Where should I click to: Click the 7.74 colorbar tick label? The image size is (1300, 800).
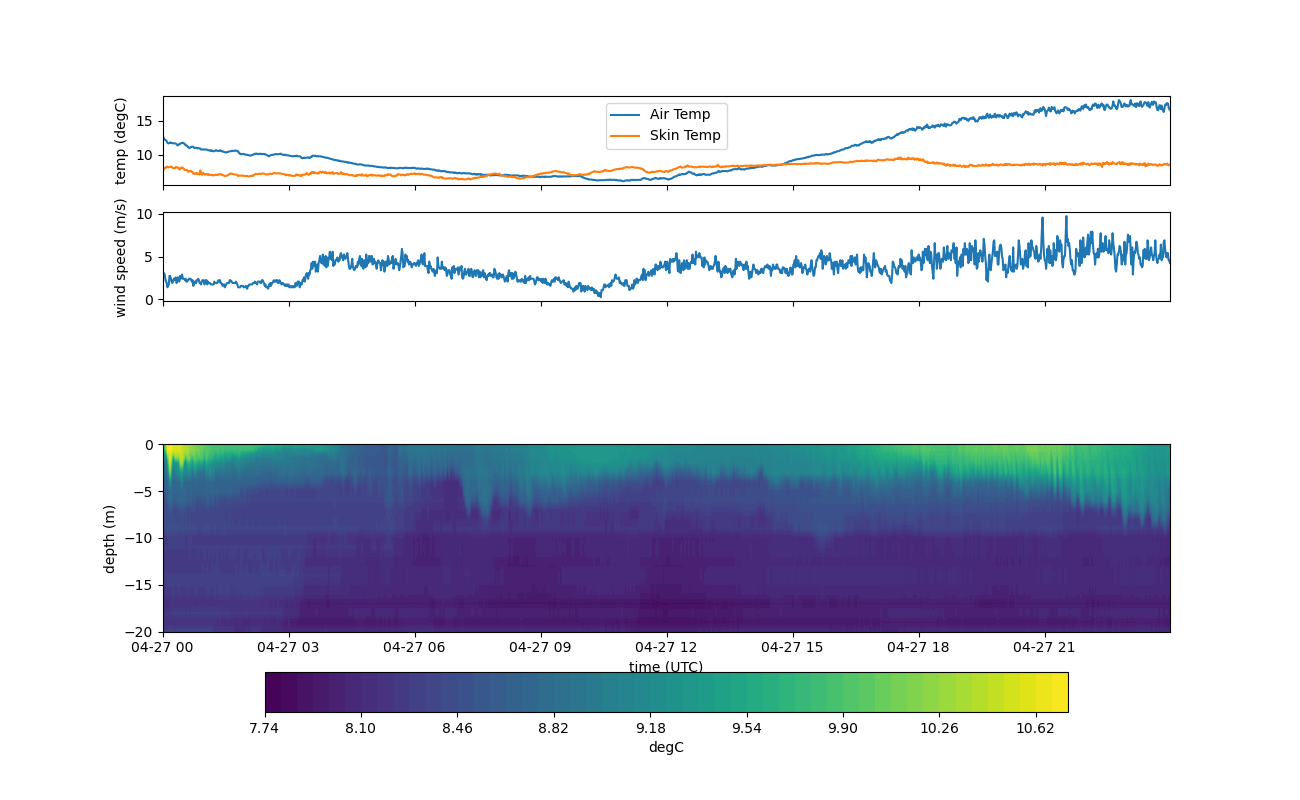tap(264, 728)
